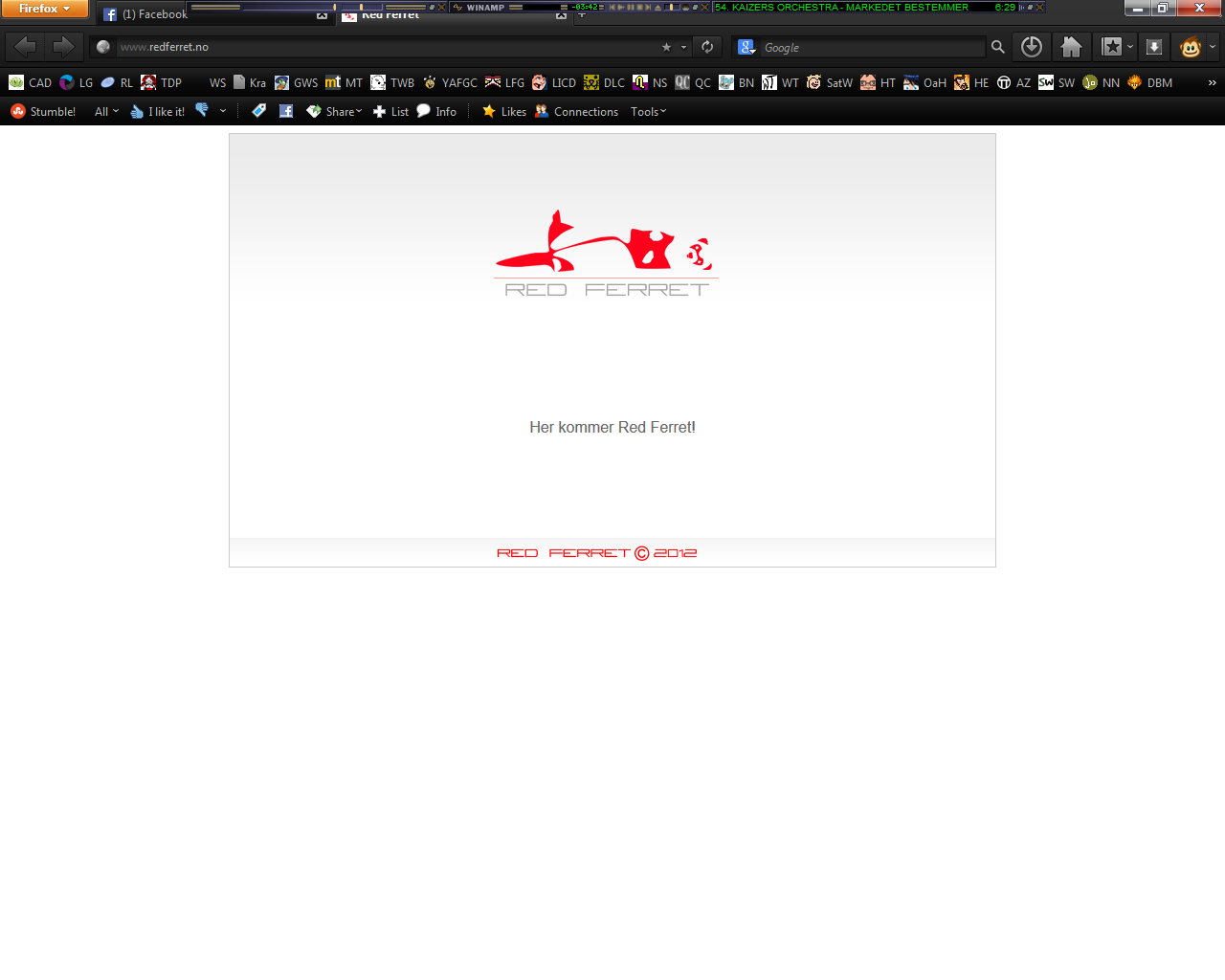
Task: Open the Downloads circular arrow button
Action: click(1031, 47)
